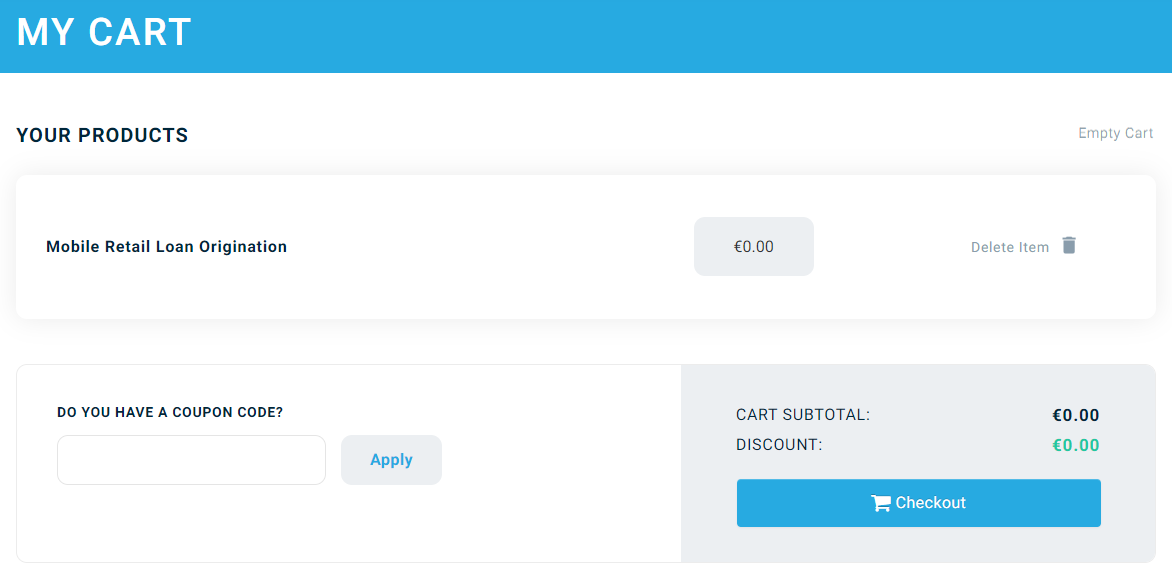The width and height of the screenshot is (1172, 577).
Task: Click the MY CART page title
Action: [104, 32]
